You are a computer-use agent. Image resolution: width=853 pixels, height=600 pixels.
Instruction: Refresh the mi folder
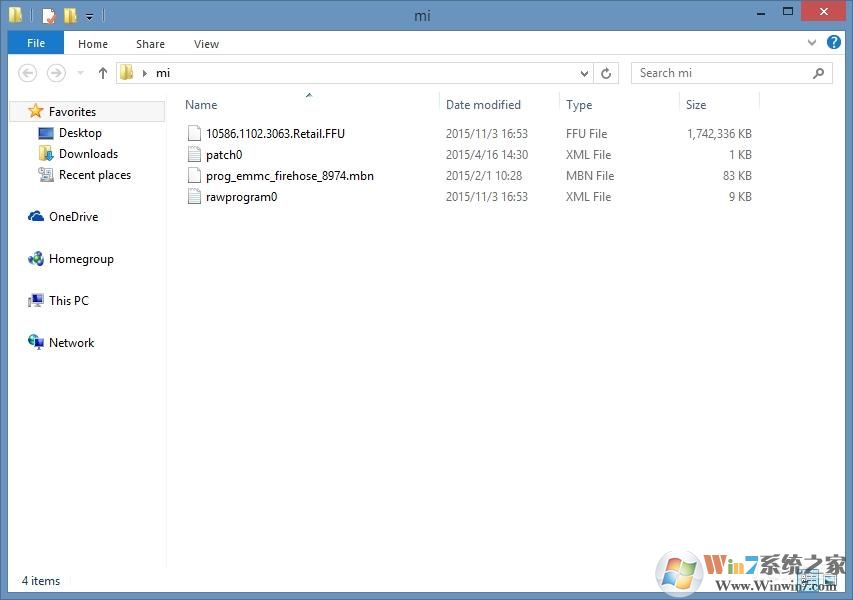[606, 73]
